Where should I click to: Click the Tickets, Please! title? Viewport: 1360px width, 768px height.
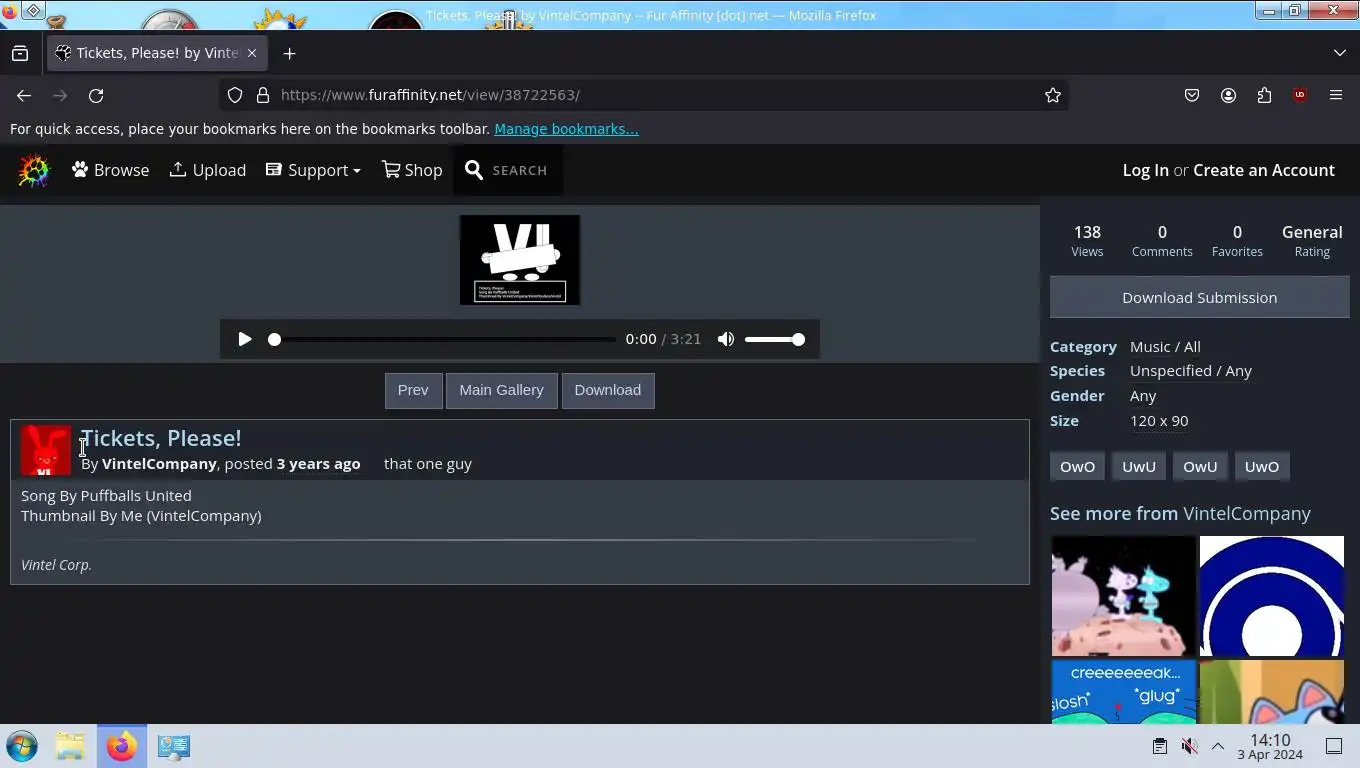coord(161,438)
